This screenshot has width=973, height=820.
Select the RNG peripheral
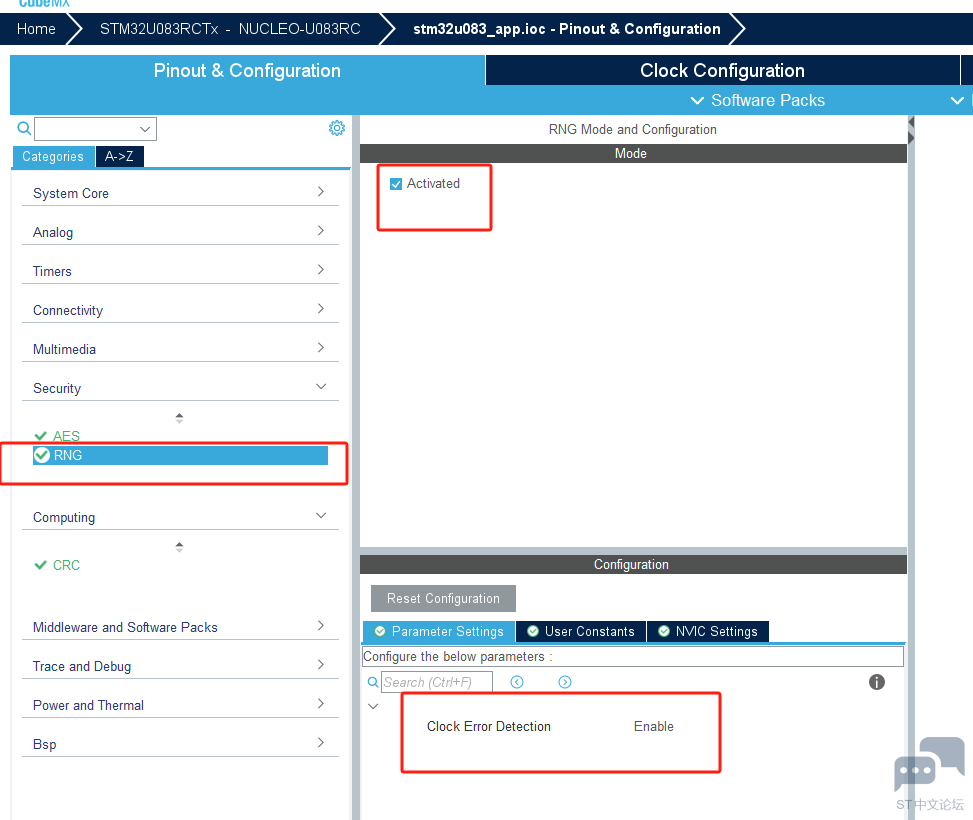181,455
